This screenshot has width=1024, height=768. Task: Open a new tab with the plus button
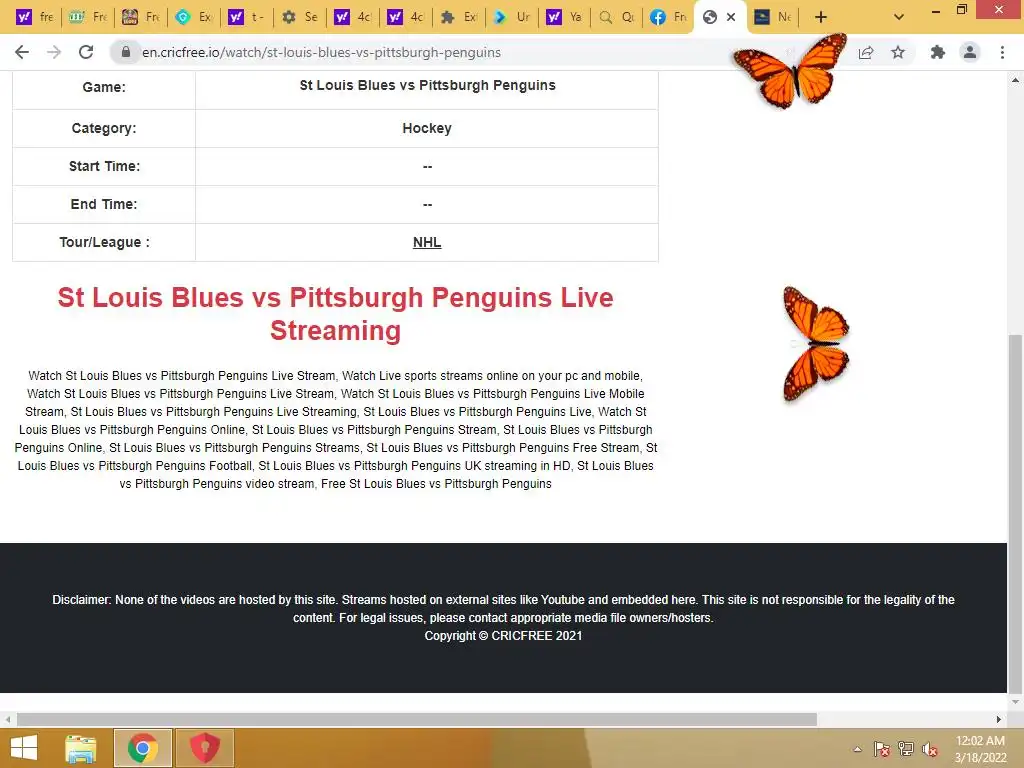point(821,17)
